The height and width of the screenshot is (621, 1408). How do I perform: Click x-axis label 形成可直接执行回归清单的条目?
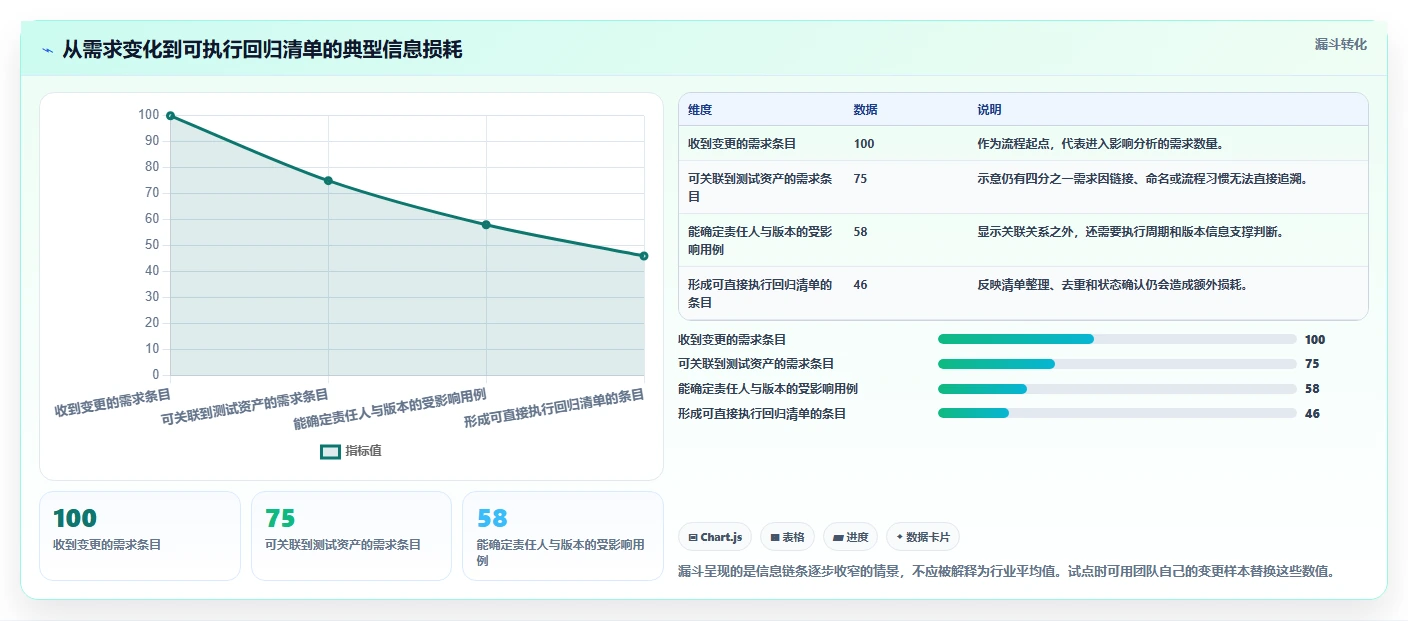point(554,409)
